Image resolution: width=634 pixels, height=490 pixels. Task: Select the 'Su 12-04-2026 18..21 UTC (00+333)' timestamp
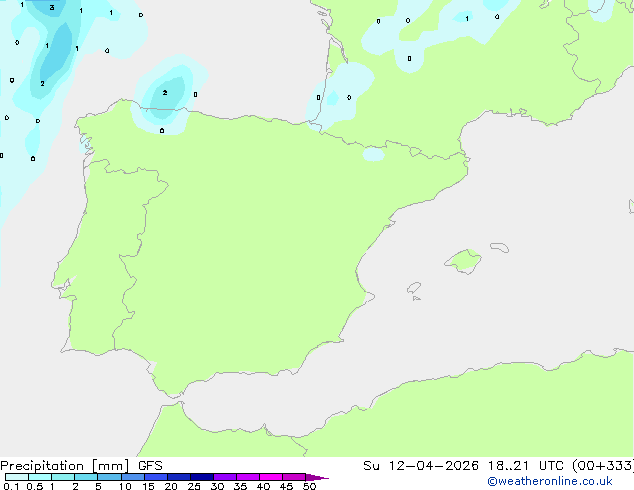click(498, 466)
